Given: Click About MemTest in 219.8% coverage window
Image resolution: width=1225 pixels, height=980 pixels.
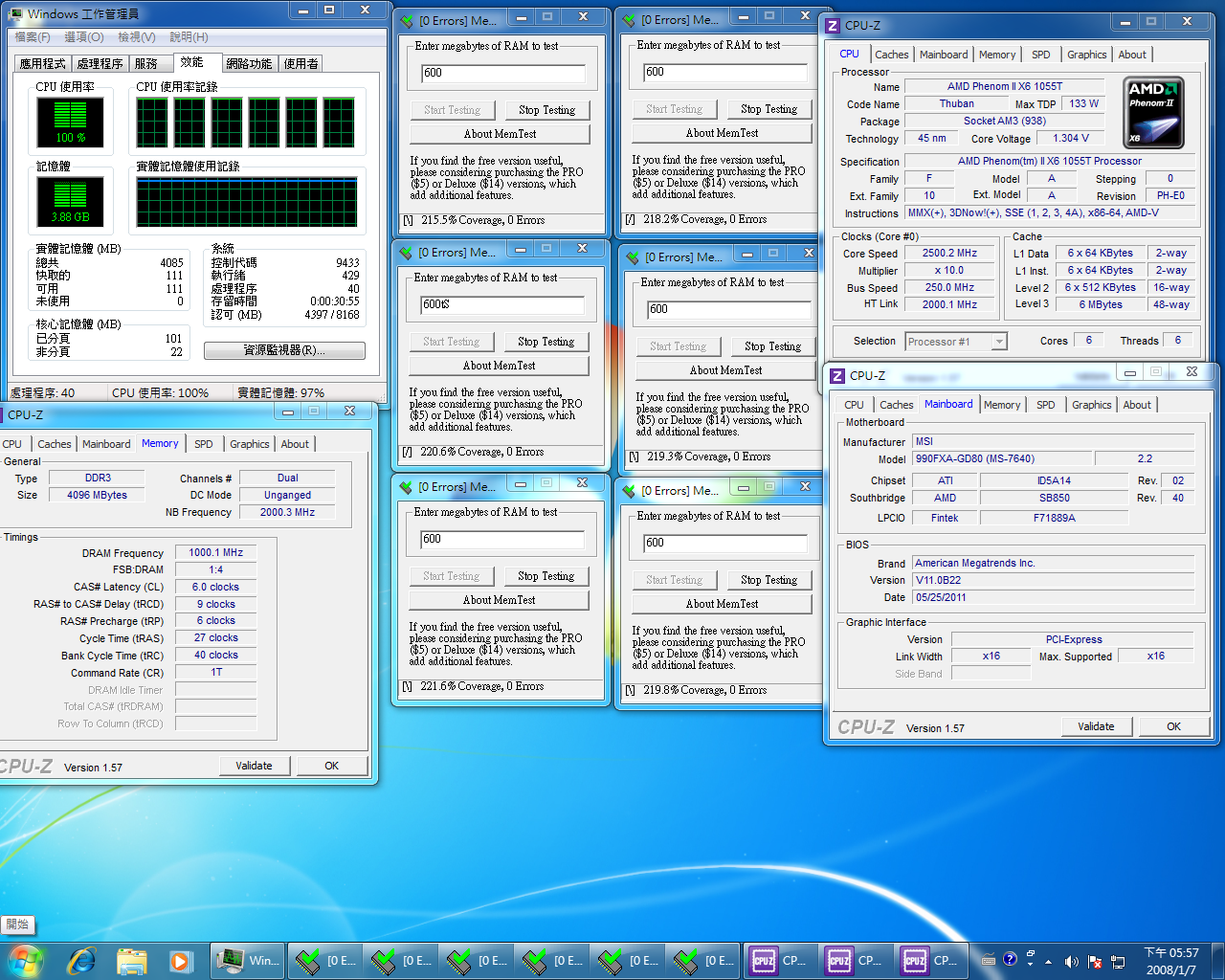Looking at the screenshot, I should [722, 604].
